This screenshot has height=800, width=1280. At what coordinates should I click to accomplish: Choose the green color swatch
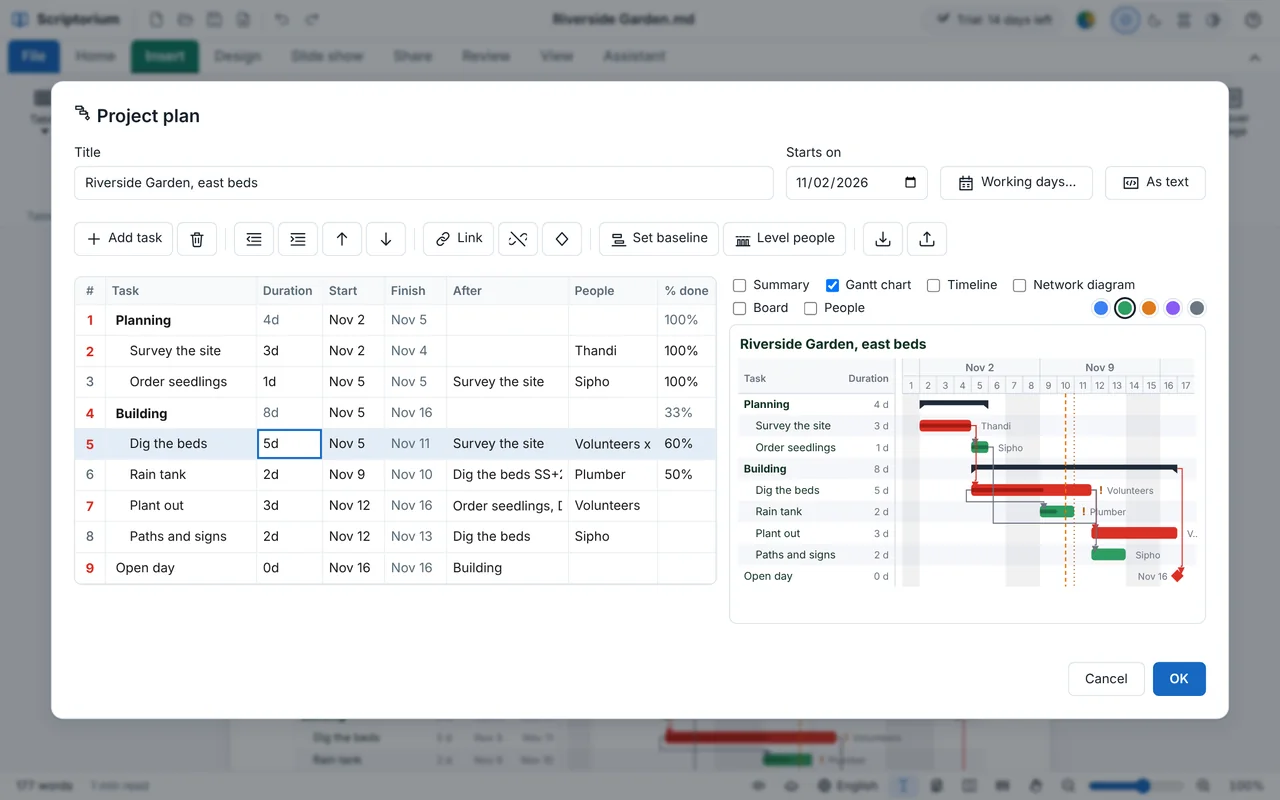point(1125,308)
